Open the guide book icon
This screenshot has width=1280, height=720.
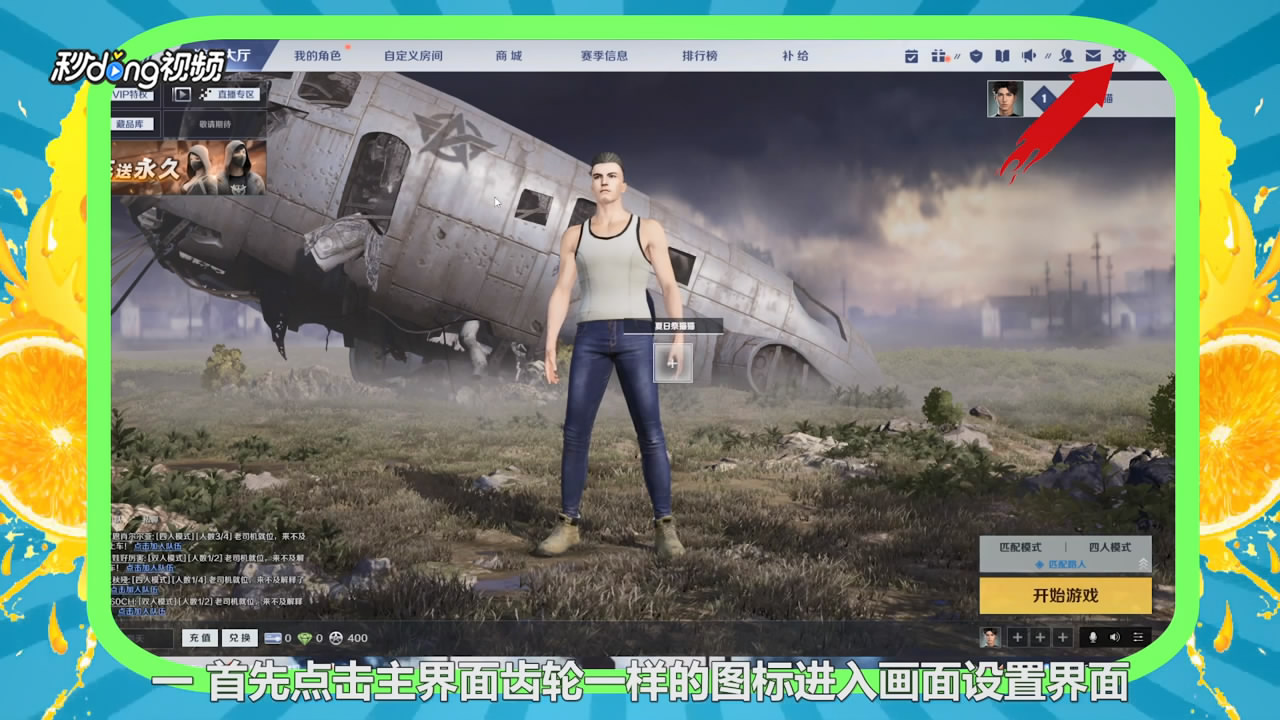click(1002, 56)
